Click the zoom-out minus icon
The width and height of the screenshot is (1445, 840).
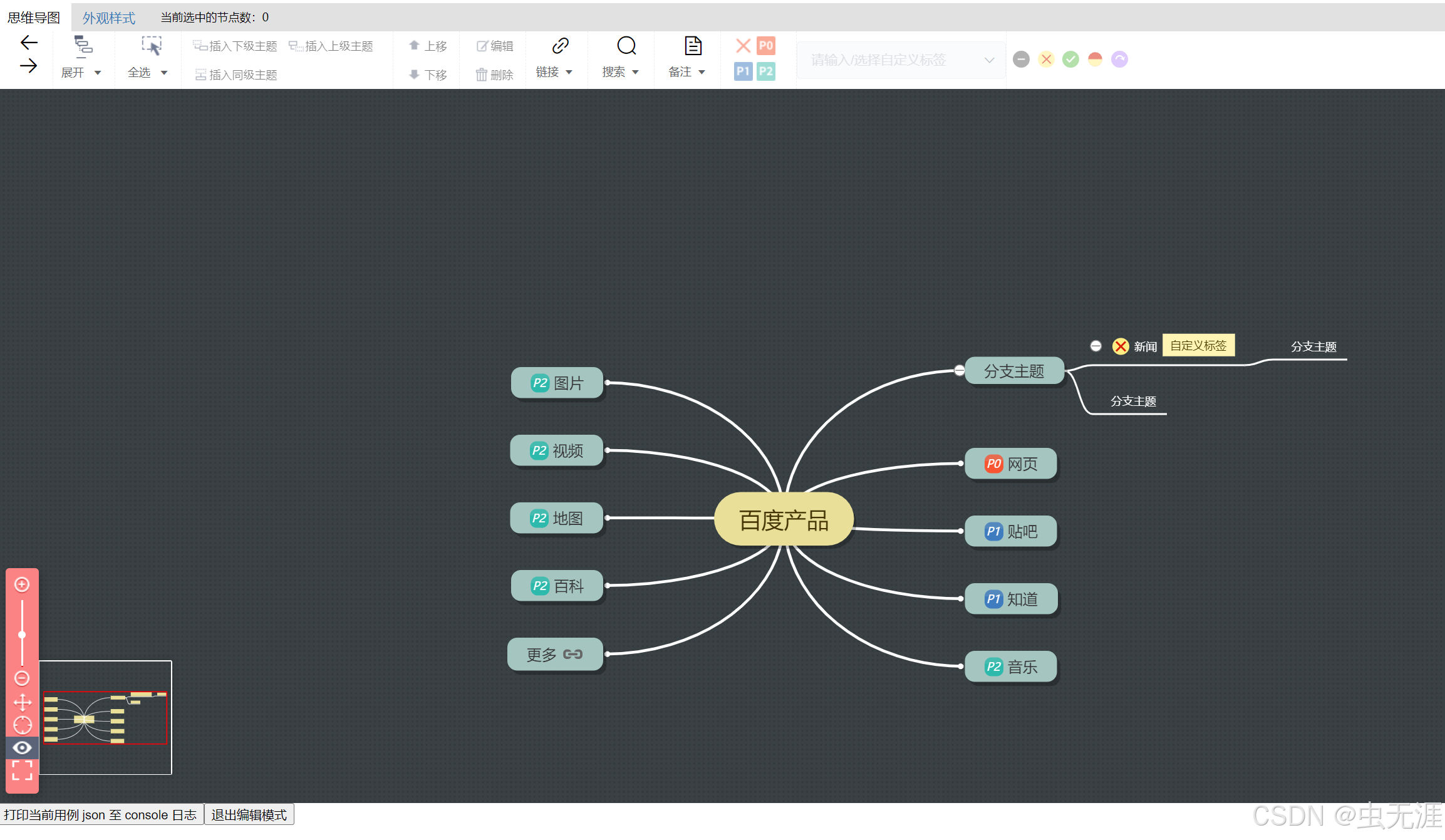point(22,678)
